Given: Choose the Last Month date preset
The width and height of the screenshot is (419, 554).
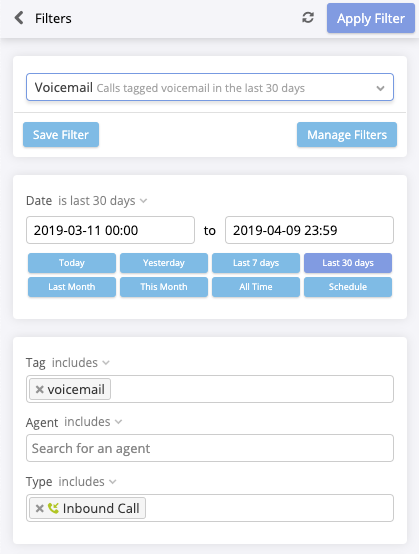Looking at the screenshot, I should click(72, 287).
